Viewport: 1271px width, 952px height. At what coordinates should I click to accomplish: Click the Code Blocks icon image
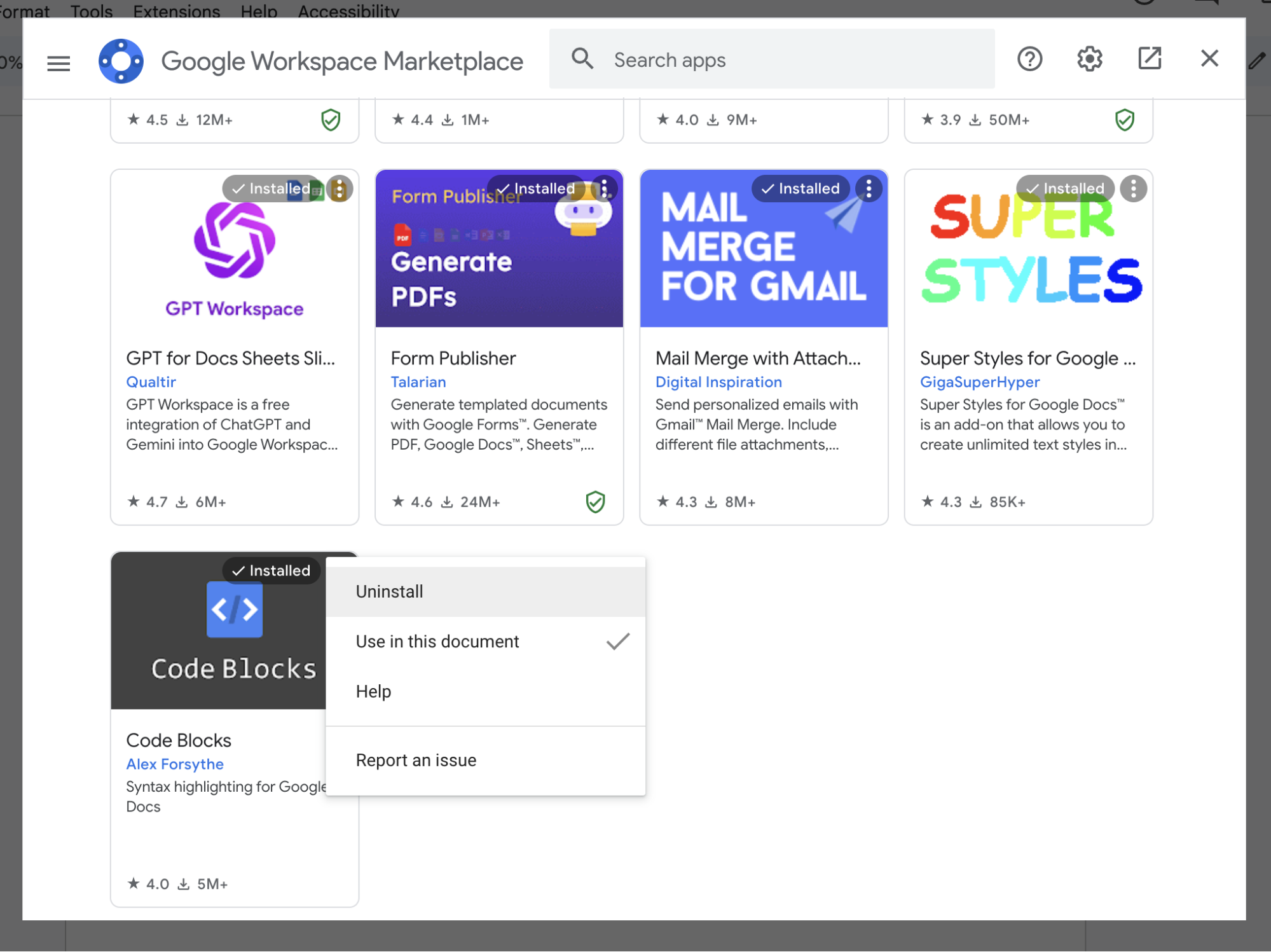point(235,609)
